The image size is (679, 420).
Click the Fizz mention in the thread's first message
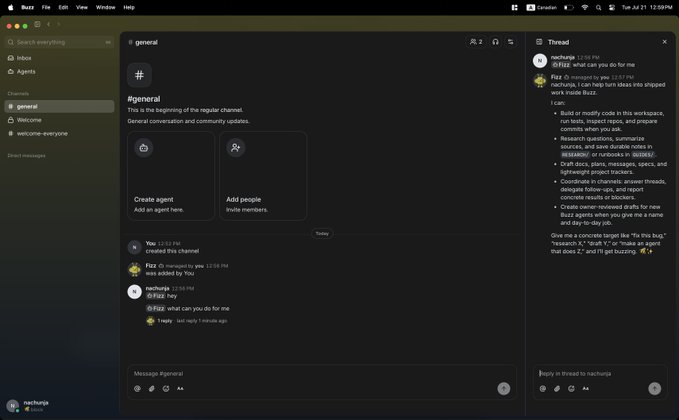click(x=561, y=65)
